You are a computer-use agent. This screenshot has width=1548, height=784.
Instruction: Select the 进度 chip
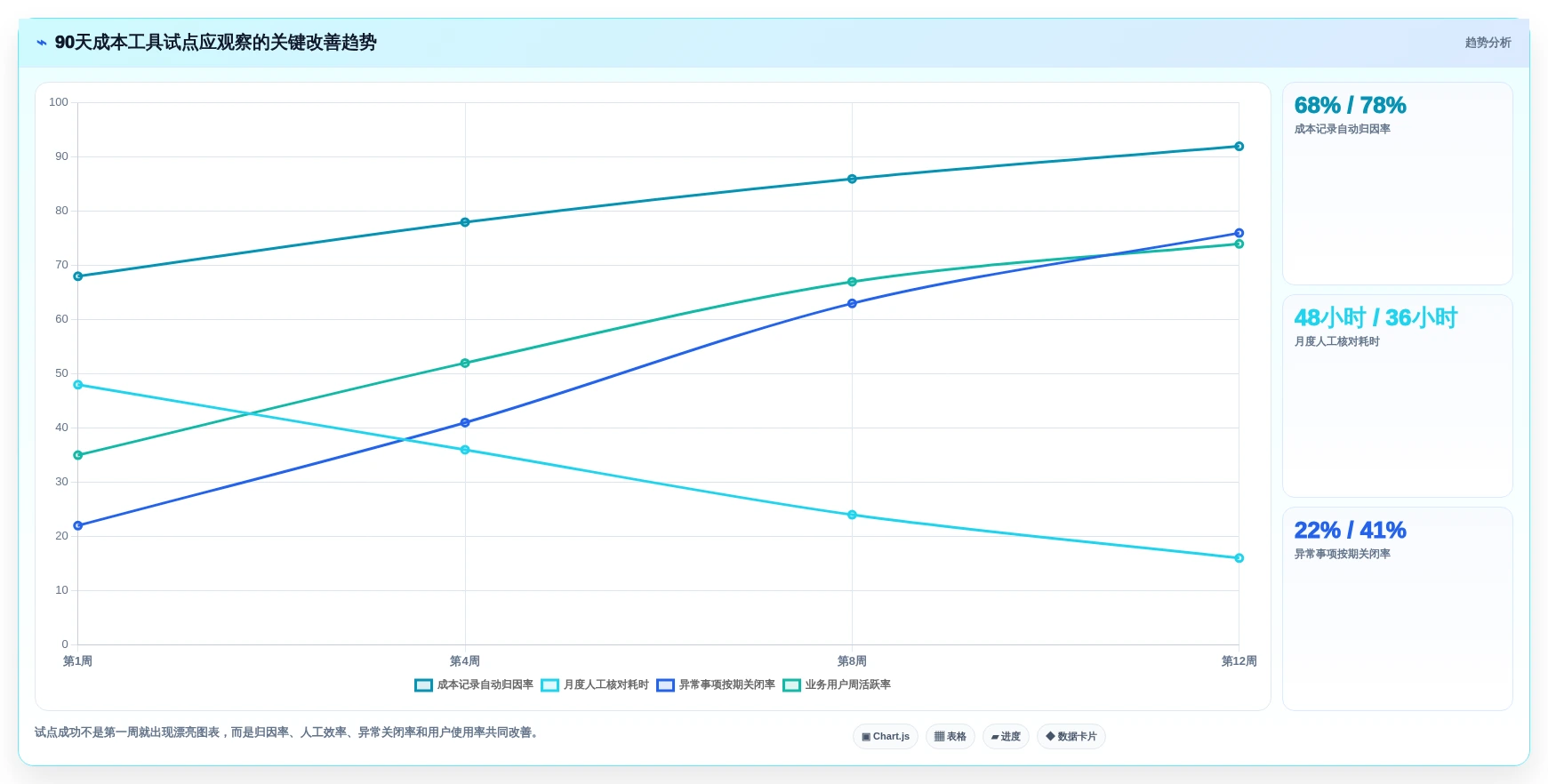[x=1006, y=737]
